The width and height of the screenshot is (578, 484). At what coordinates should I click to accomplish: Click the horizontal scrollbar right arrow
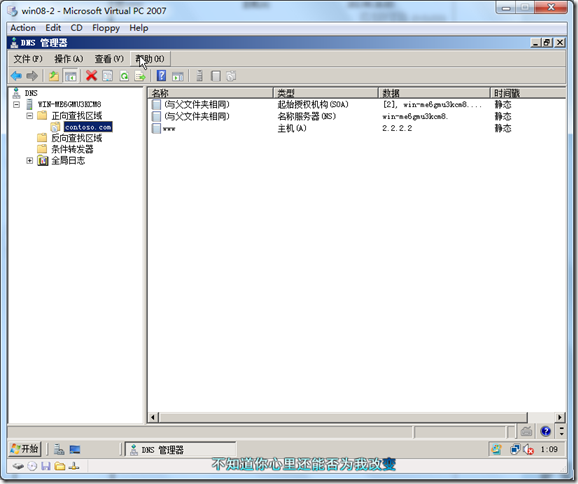(560, 417)
